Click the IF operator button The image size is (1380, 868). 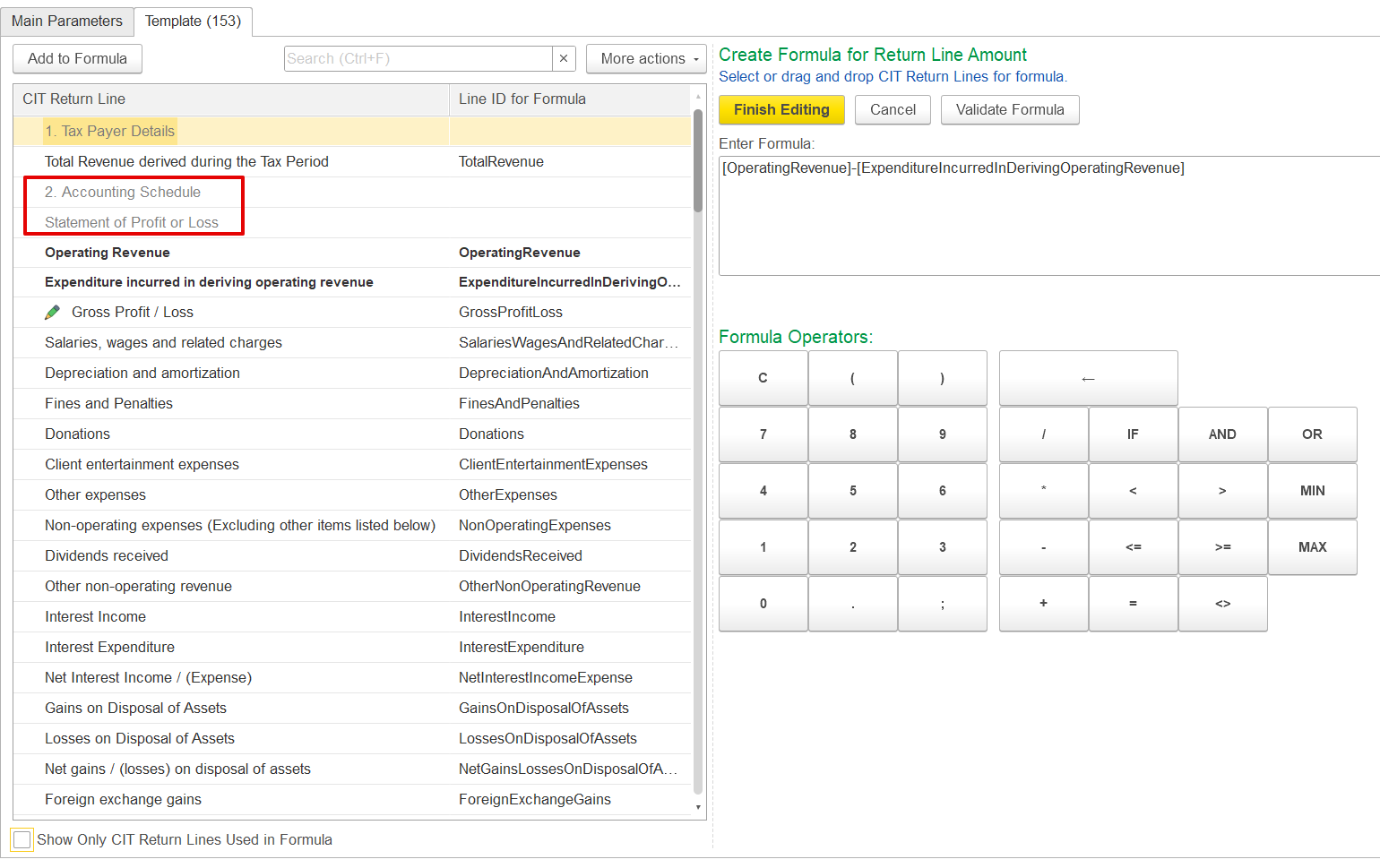click(x=1133, y=434)
